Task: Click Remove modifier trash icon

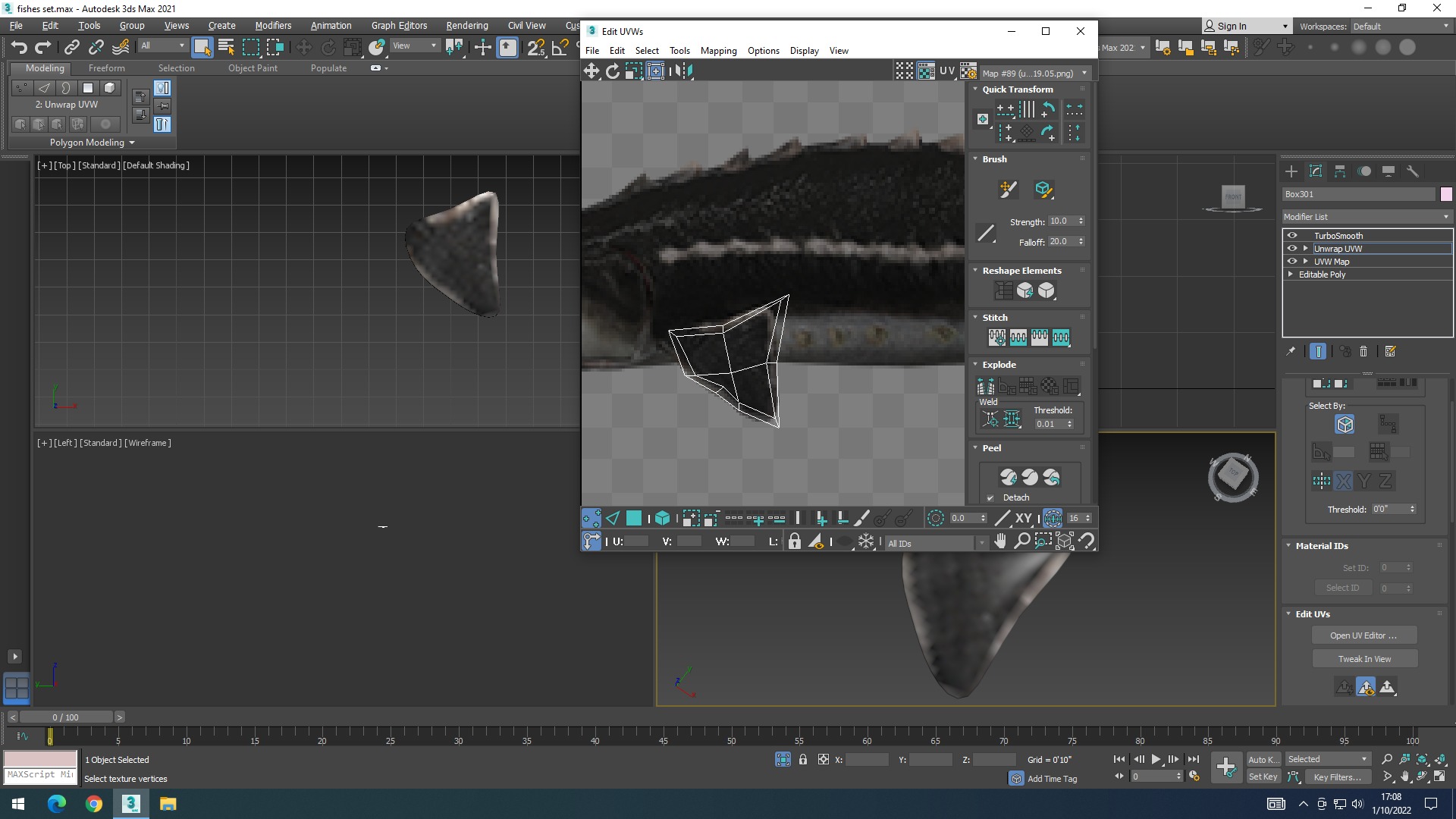Action: click(x=1363, y=351)
